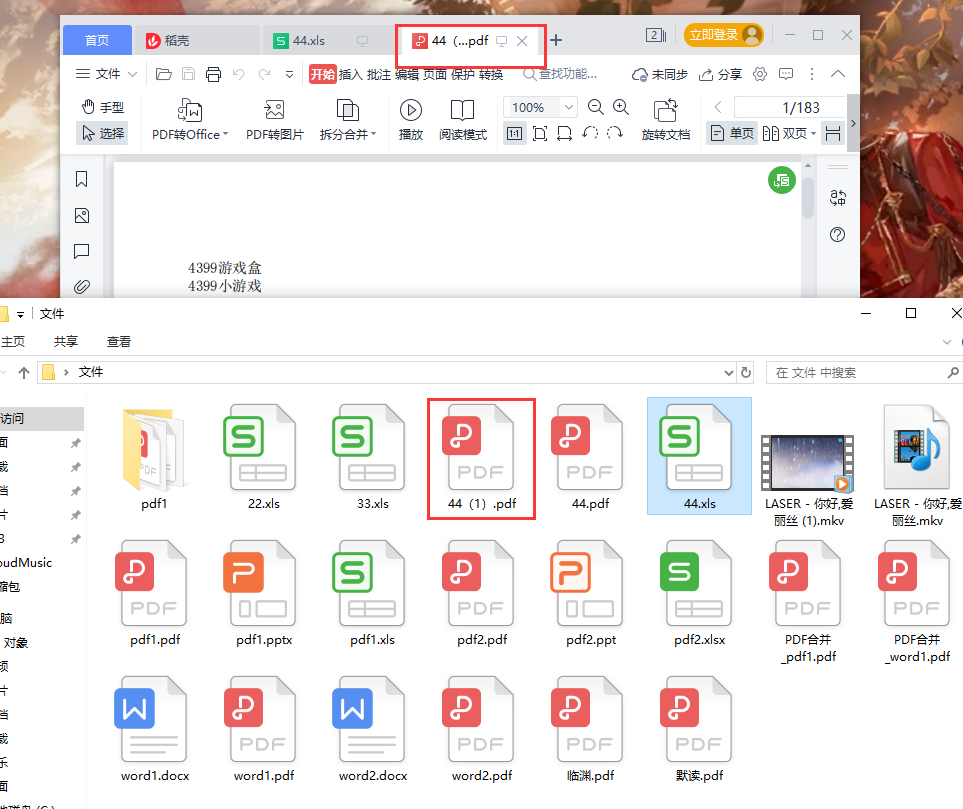Refresh the Explorer folder
Screen dimensions: 963x809
746,372
